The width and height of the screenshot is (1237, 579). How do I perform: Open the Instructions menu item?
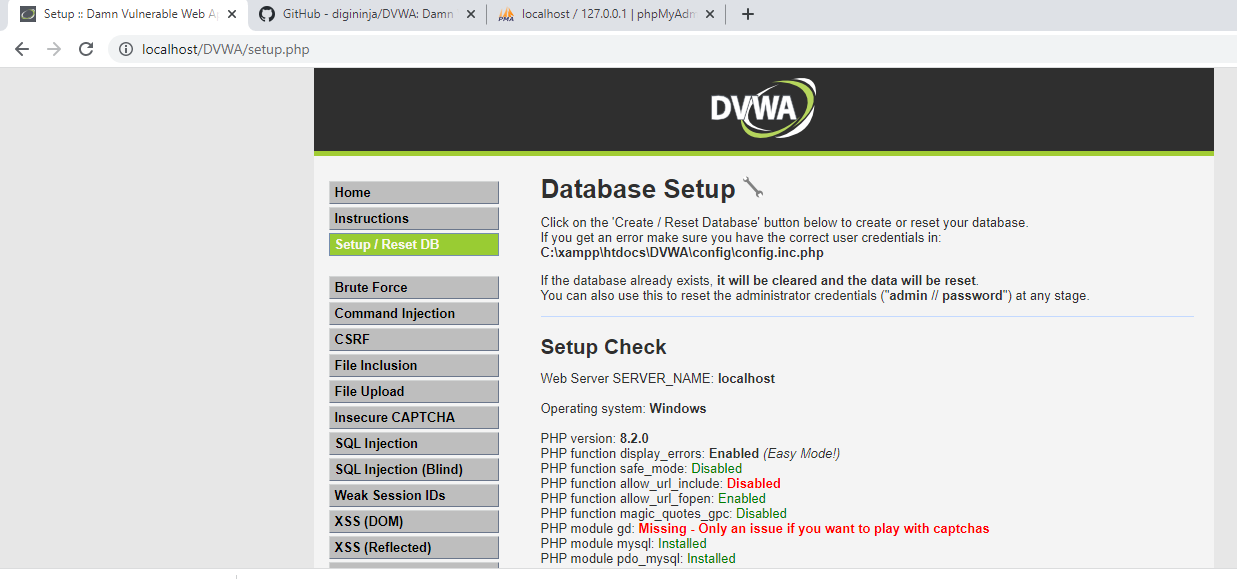click(x=414, y=219)
